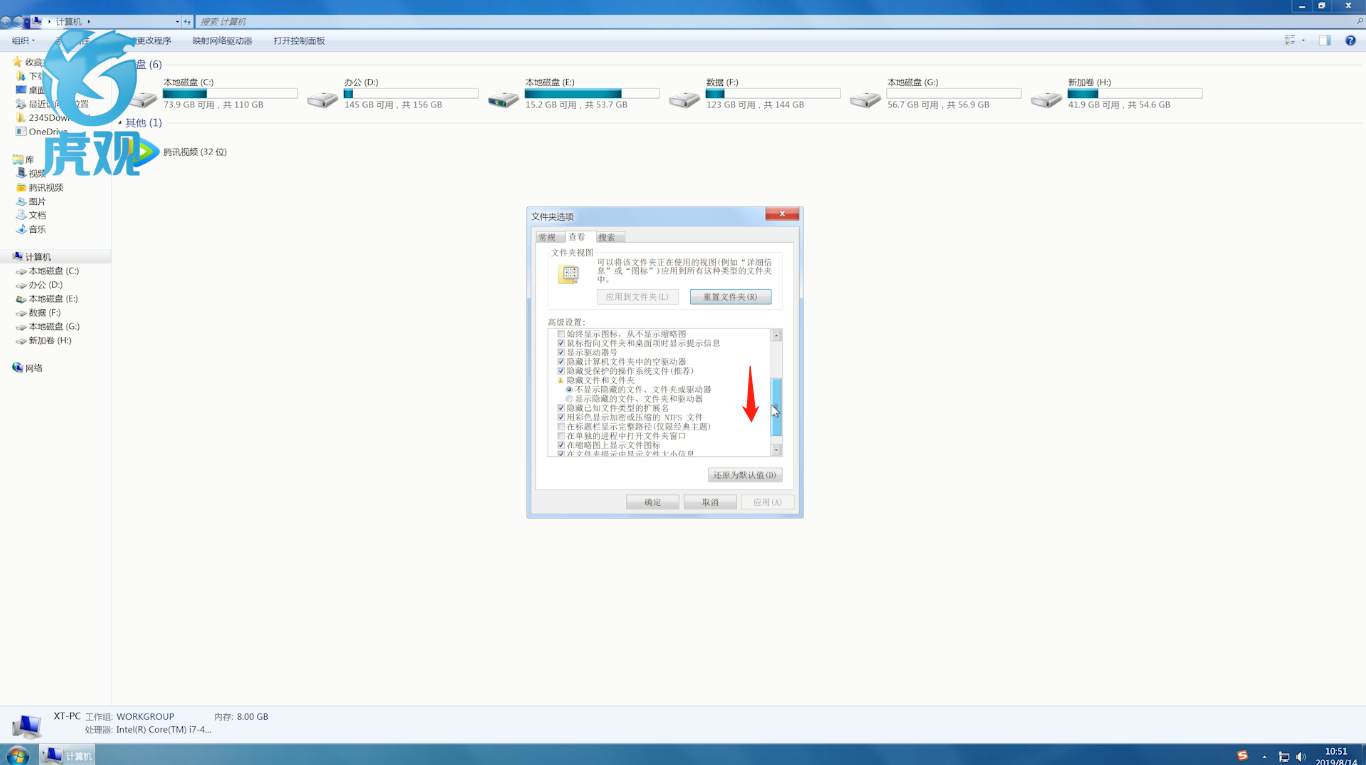Screen dimensions: 1366x765
Task: Click 映射网络驱动器 in toolbar
Action: point(223,41)
